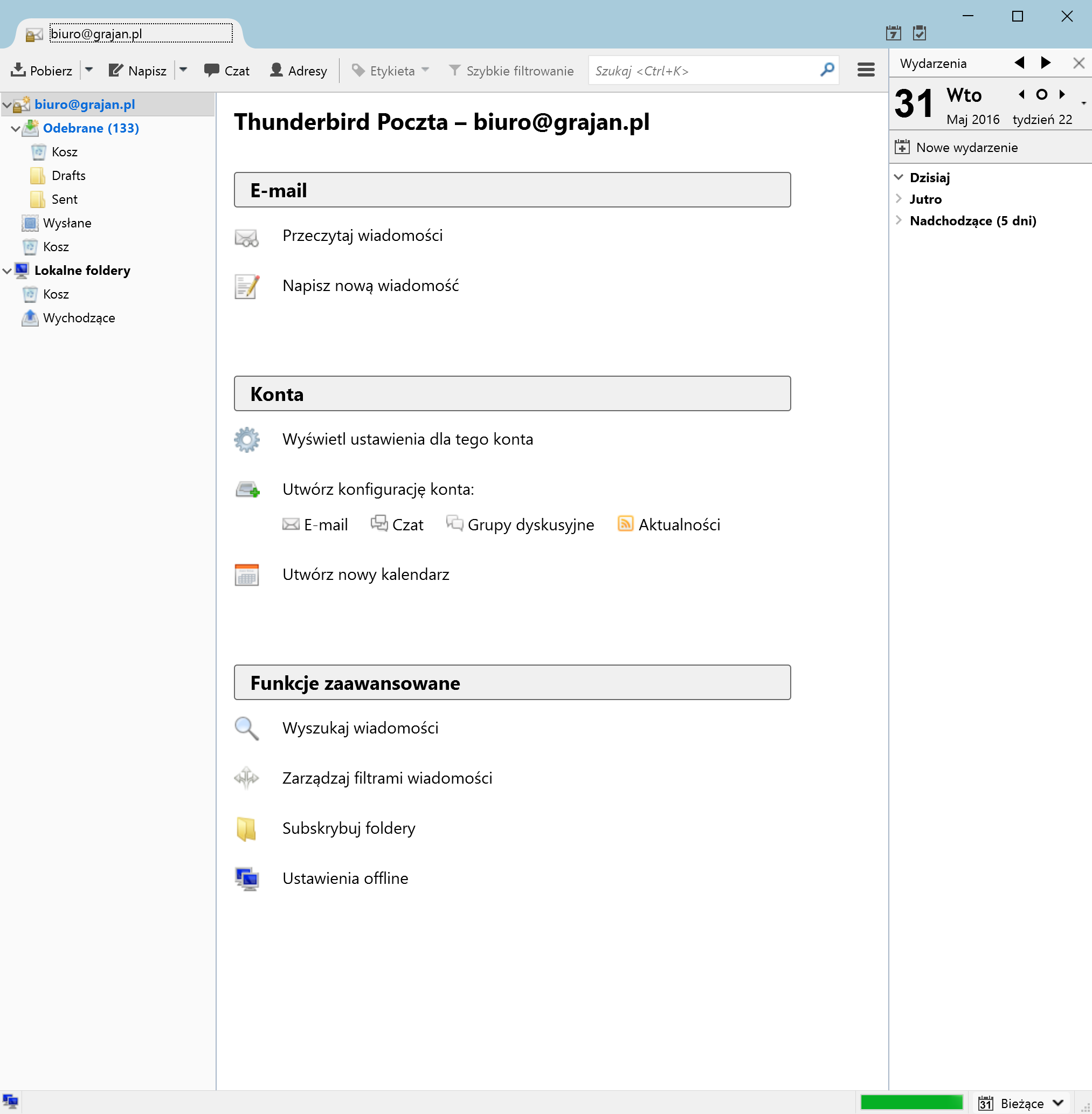Go to next pane in Wydarzenia header

pyautogui.click(x=1046, y=63)
